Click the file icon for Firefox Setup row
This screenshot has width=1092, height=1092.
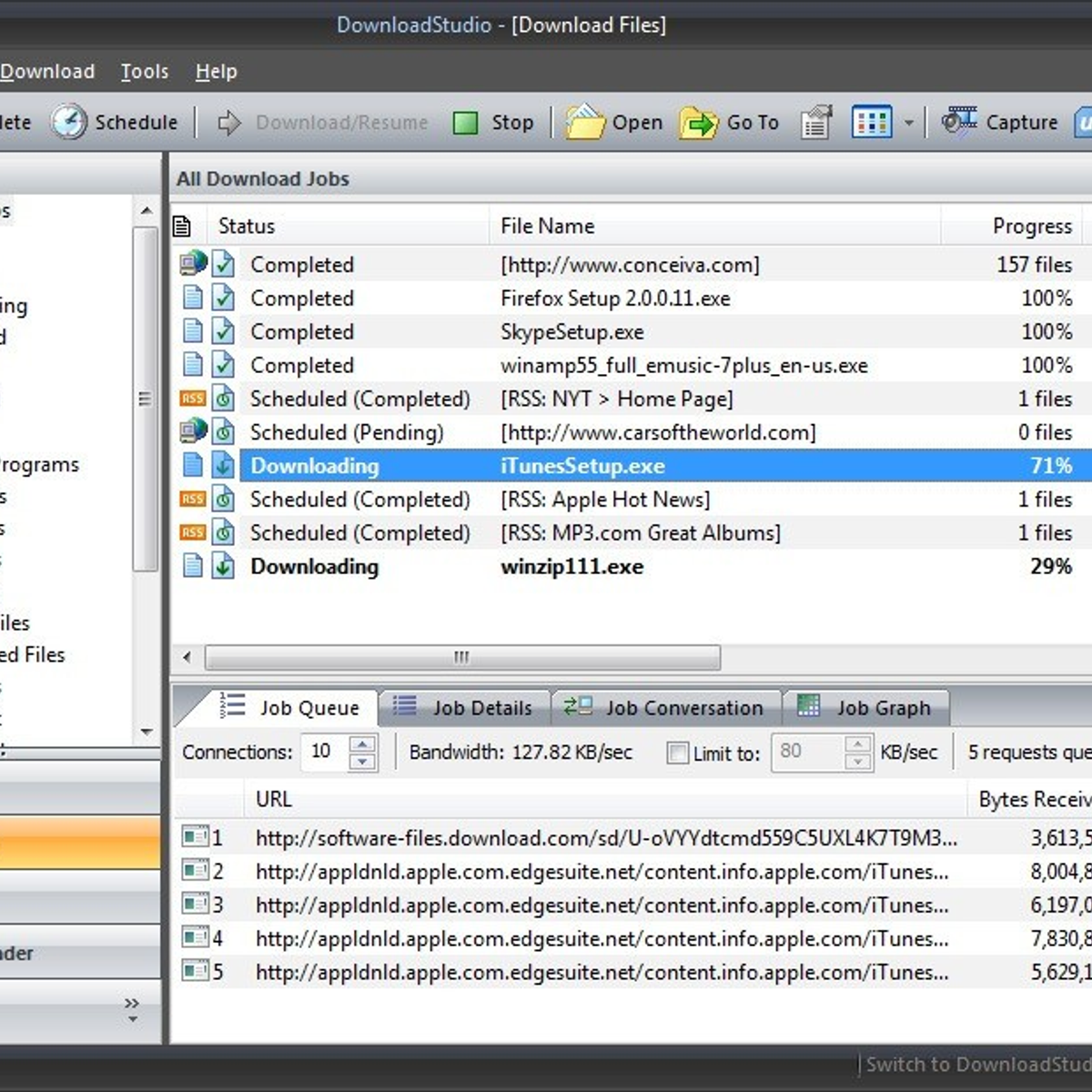pos(192,298)
